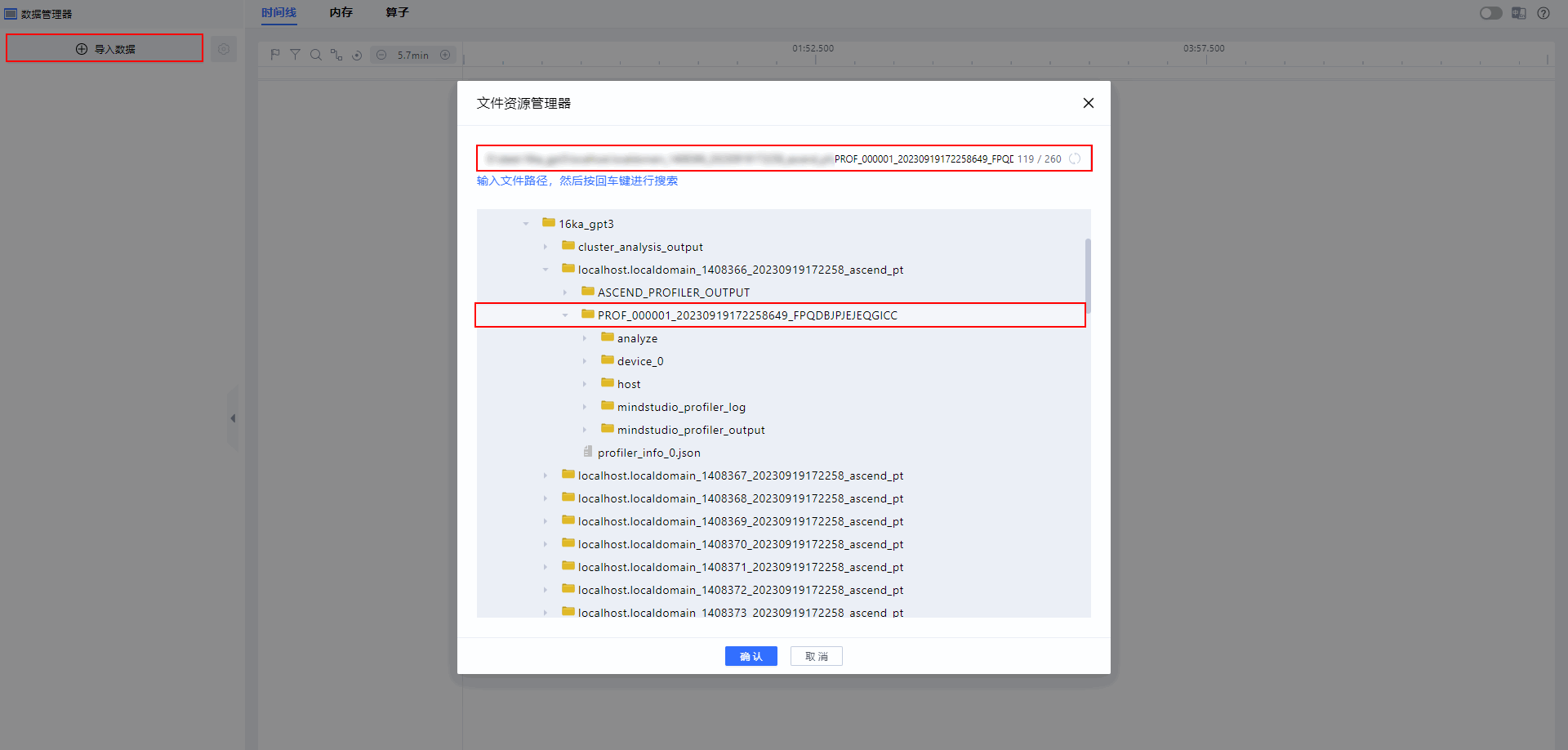Click the settings gear beside 导入数据
The width and height of the screenshot is (1568, 750).
pos(224,49)
